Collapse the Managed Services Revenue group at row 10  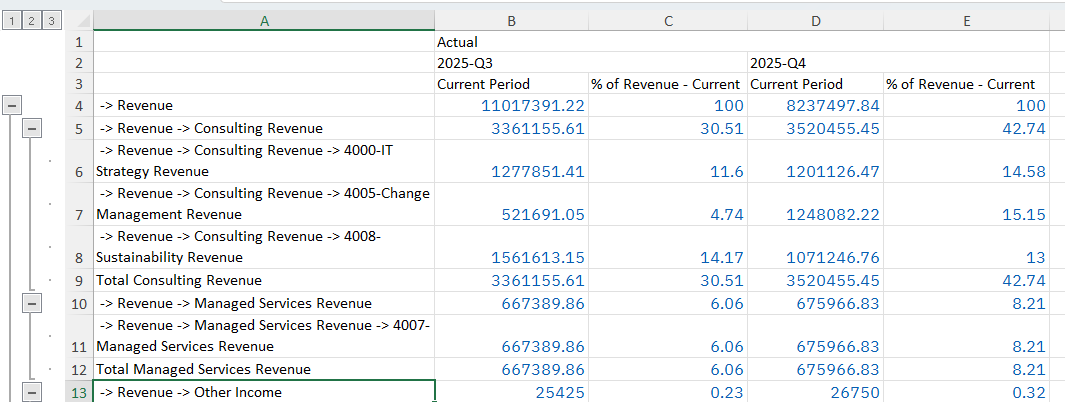pos(32,303)
